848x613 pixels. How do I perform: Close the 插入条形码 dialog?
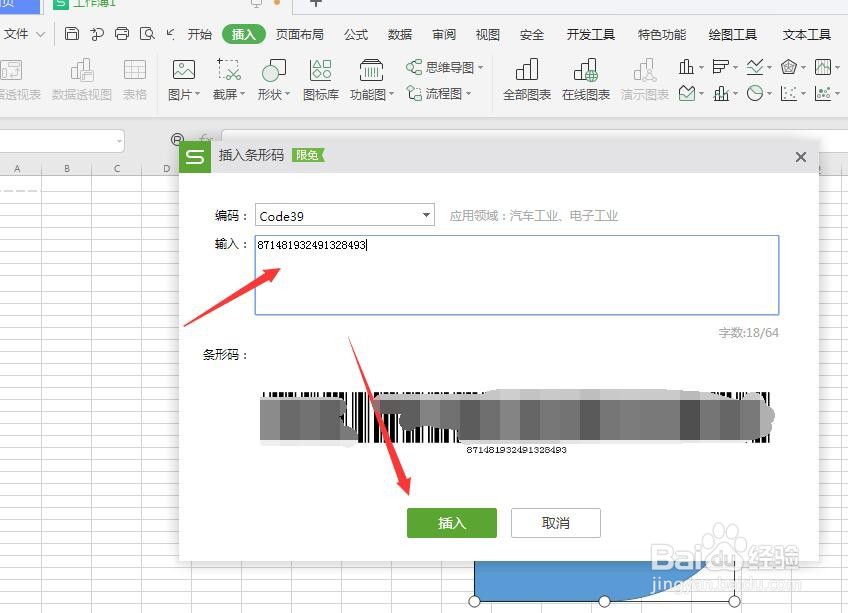[801, 157]
